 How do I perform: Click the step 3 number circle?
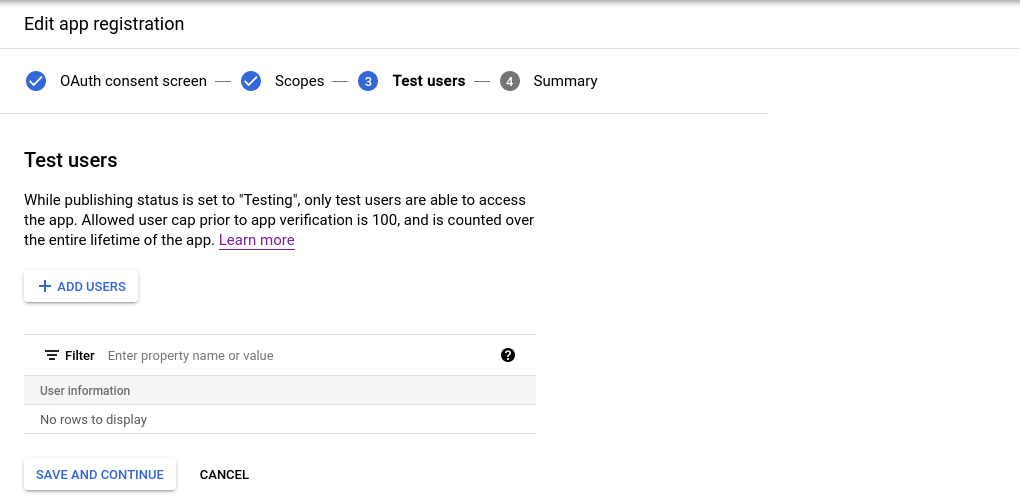368,81
